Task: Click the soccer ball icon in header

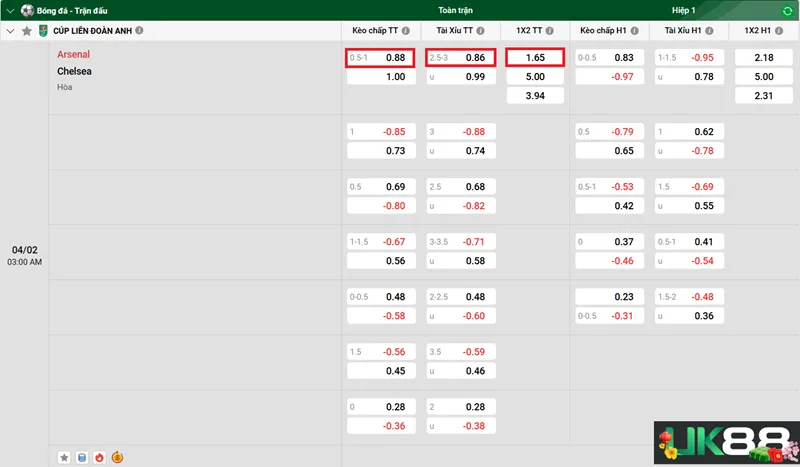Action: 27,10
